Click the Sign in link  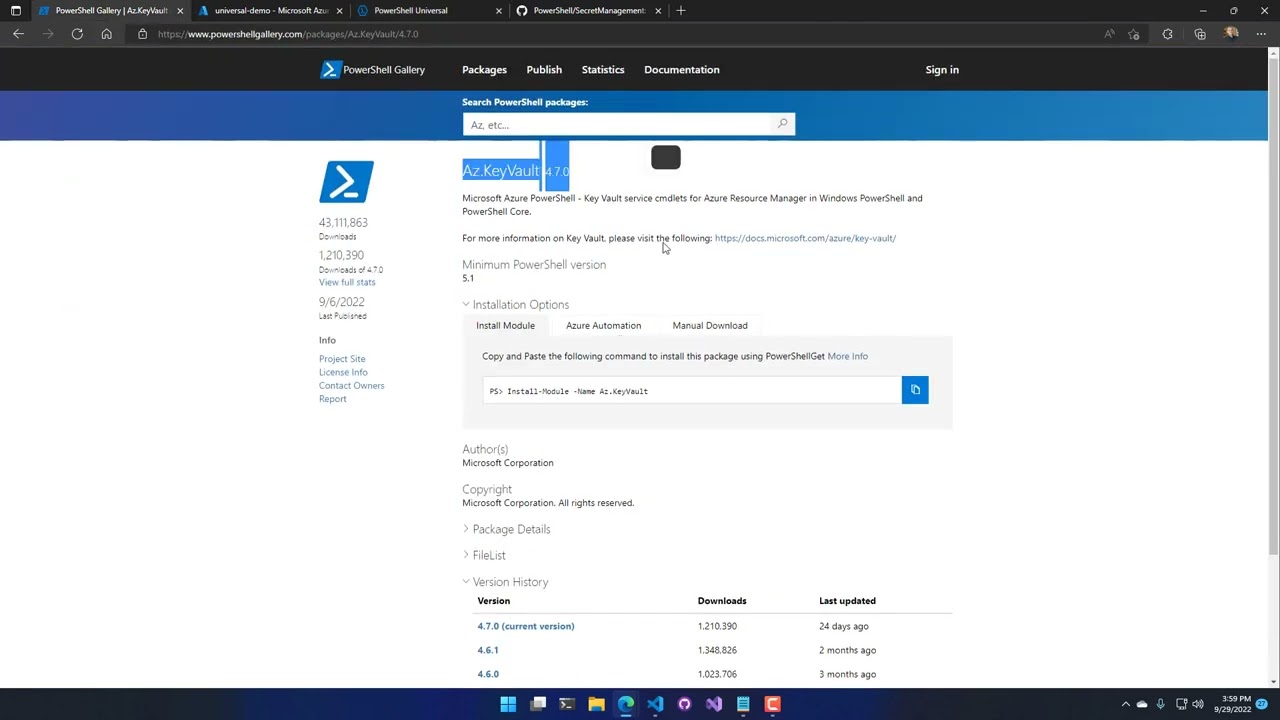(942, 70)
